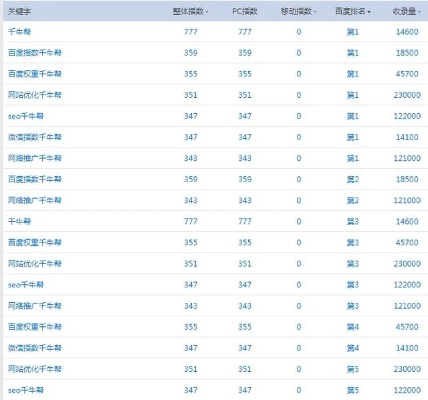Select 整体指数 777 in the 第1 row
Screen dimensions: 428x400
coord(191,32)
